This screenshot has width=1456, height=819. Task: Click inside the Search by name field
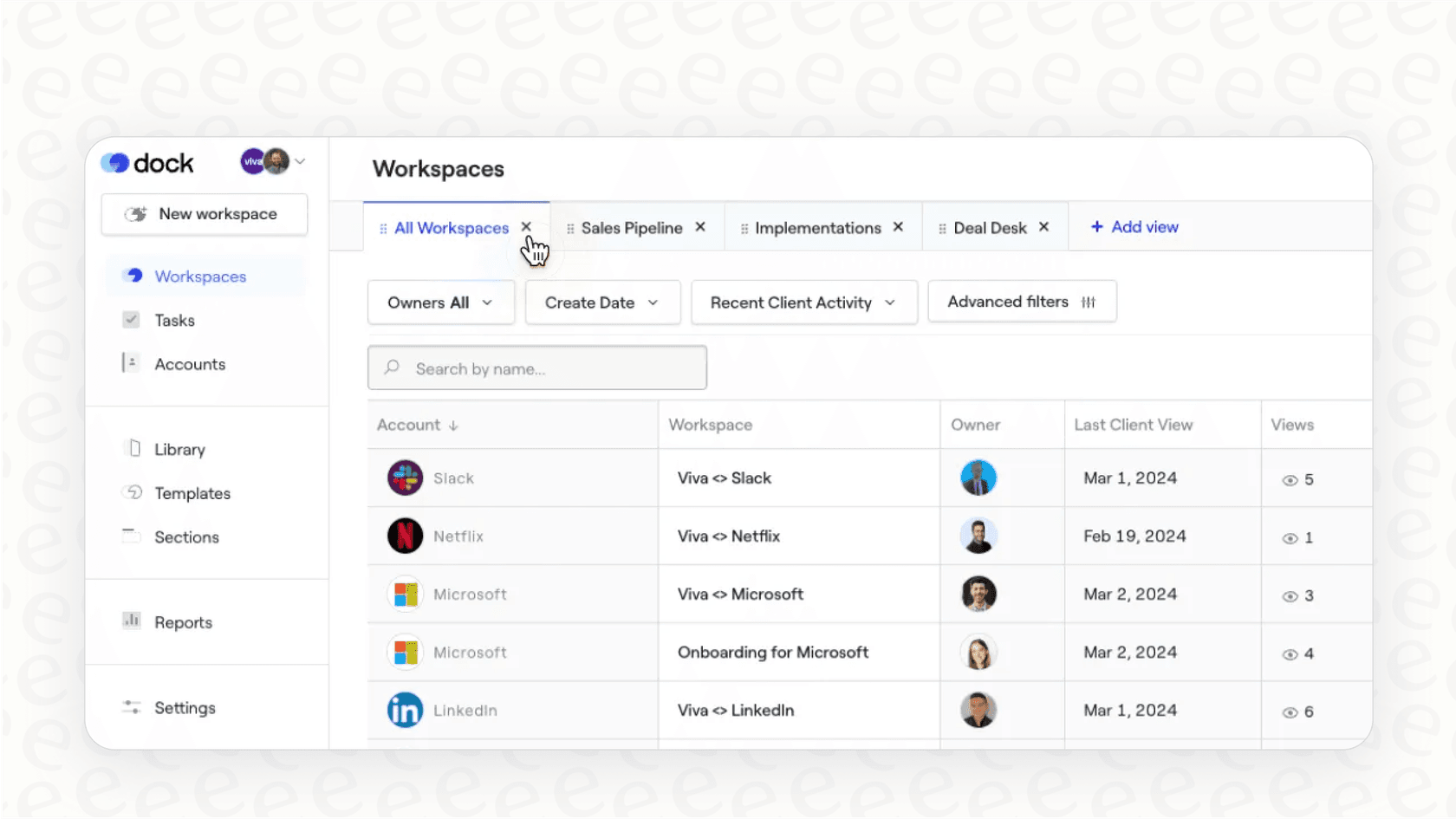(x=536, y=367)
